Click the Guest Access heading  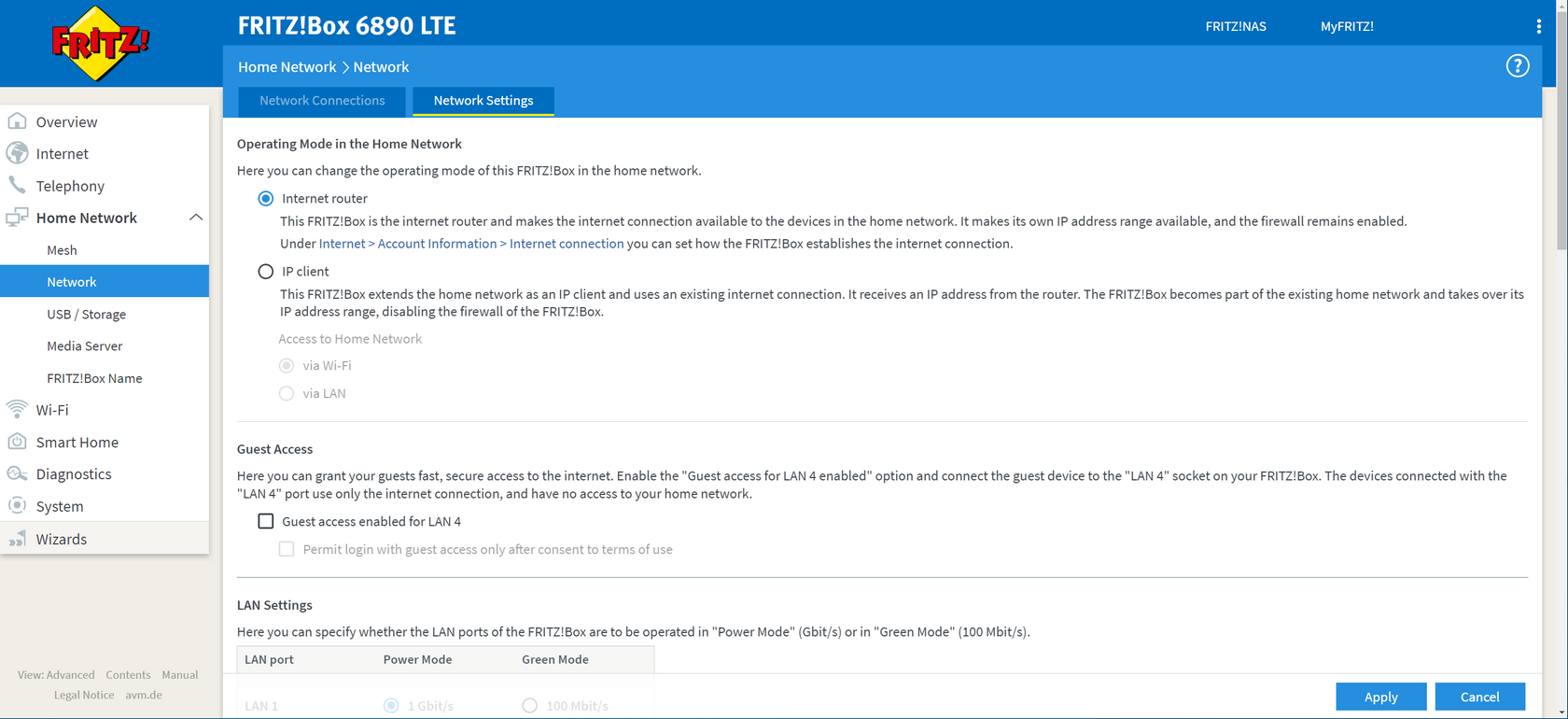tap(274, 449)
